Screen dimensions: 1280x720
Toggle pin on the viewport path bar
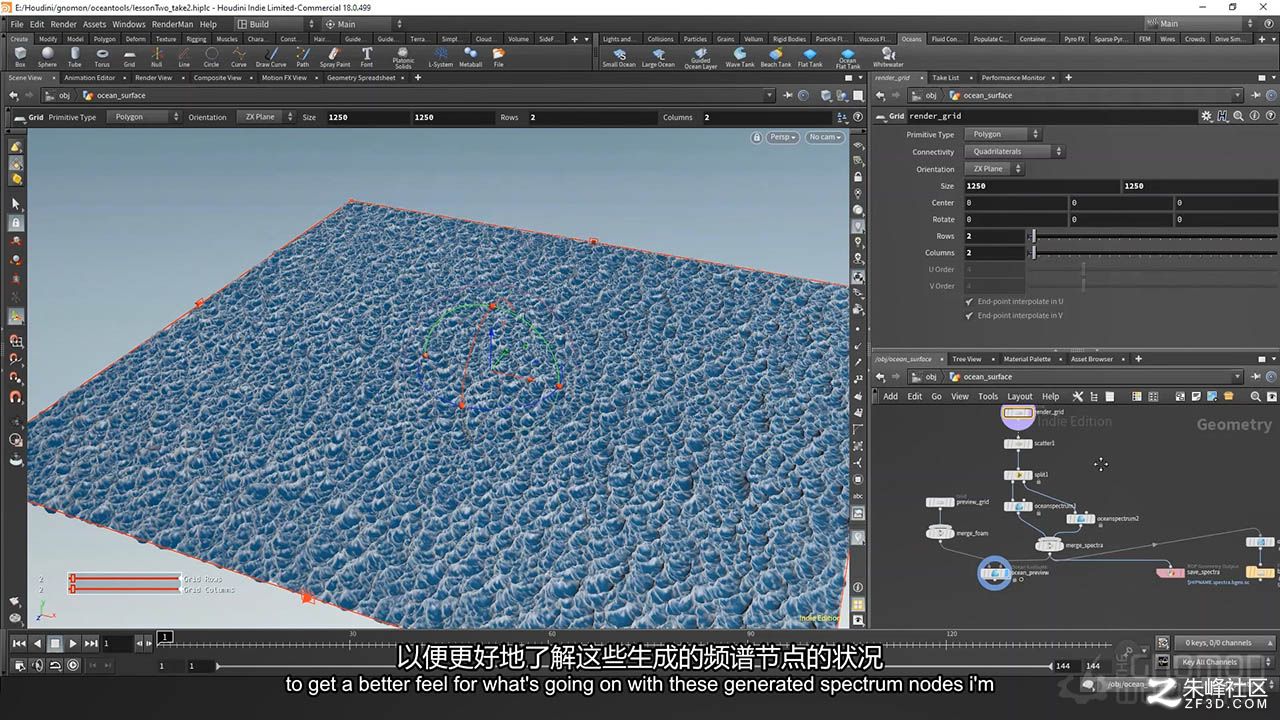pos(787,95)
